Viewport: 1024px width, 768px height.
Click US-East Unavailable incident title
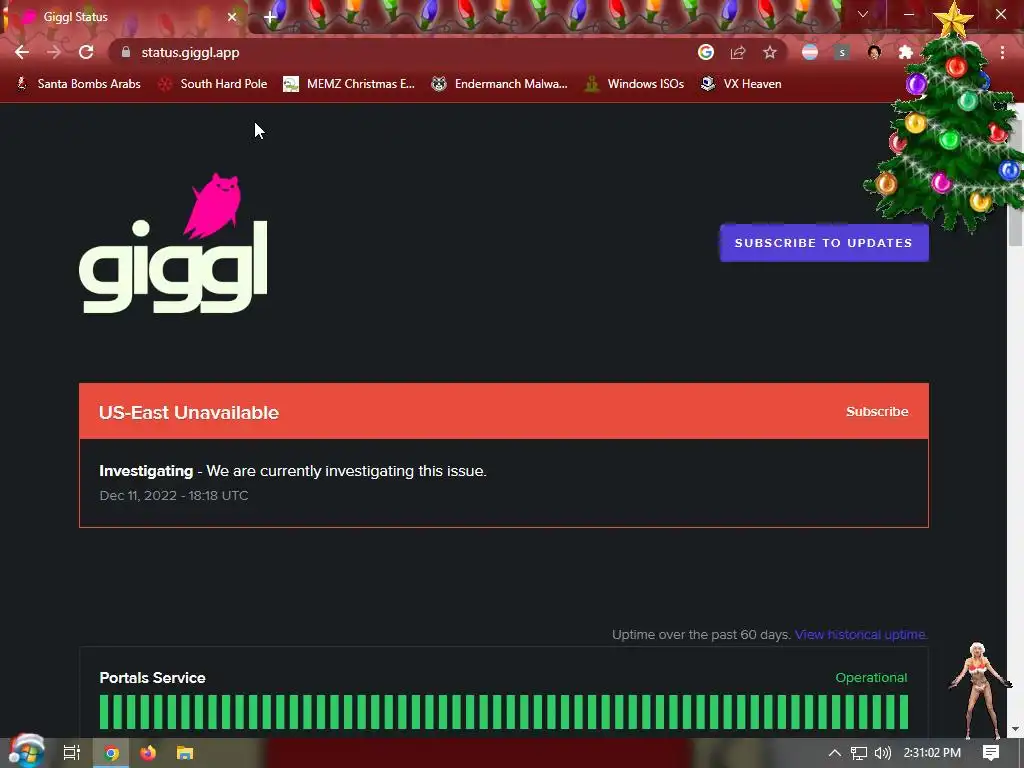189,413
